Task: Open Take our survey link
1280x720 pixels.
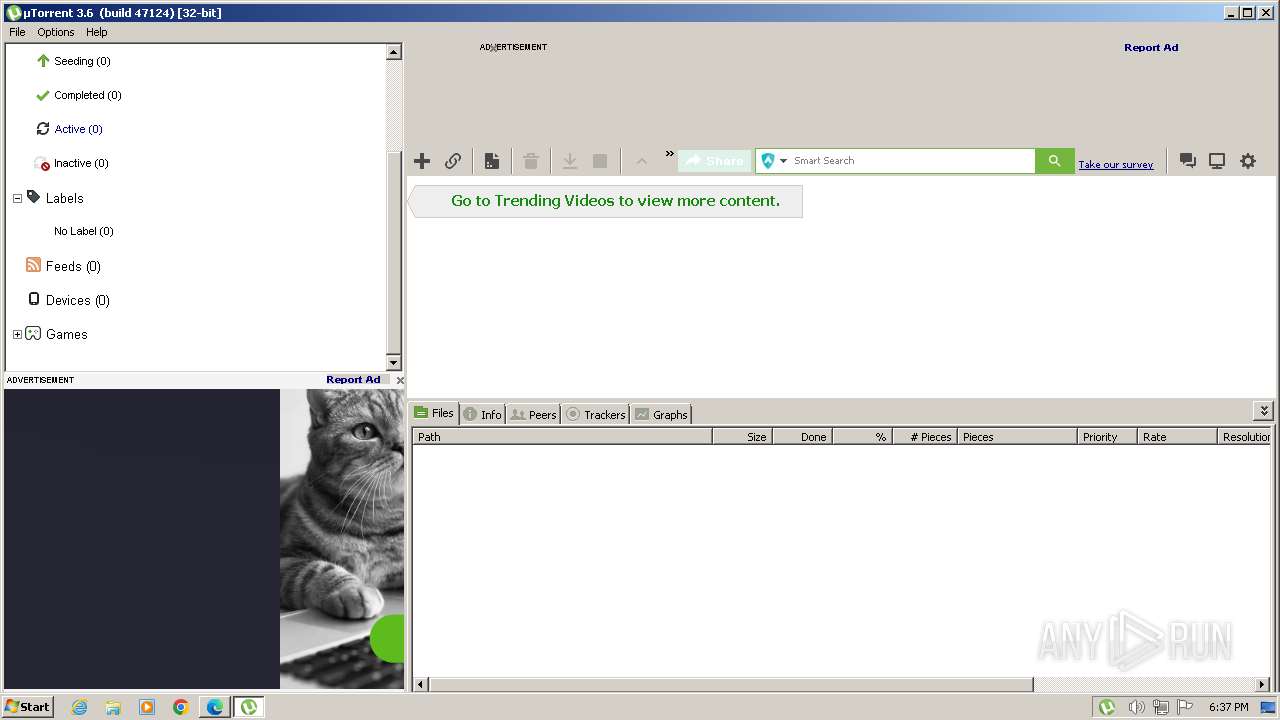Action: [x=1116, y=165]
